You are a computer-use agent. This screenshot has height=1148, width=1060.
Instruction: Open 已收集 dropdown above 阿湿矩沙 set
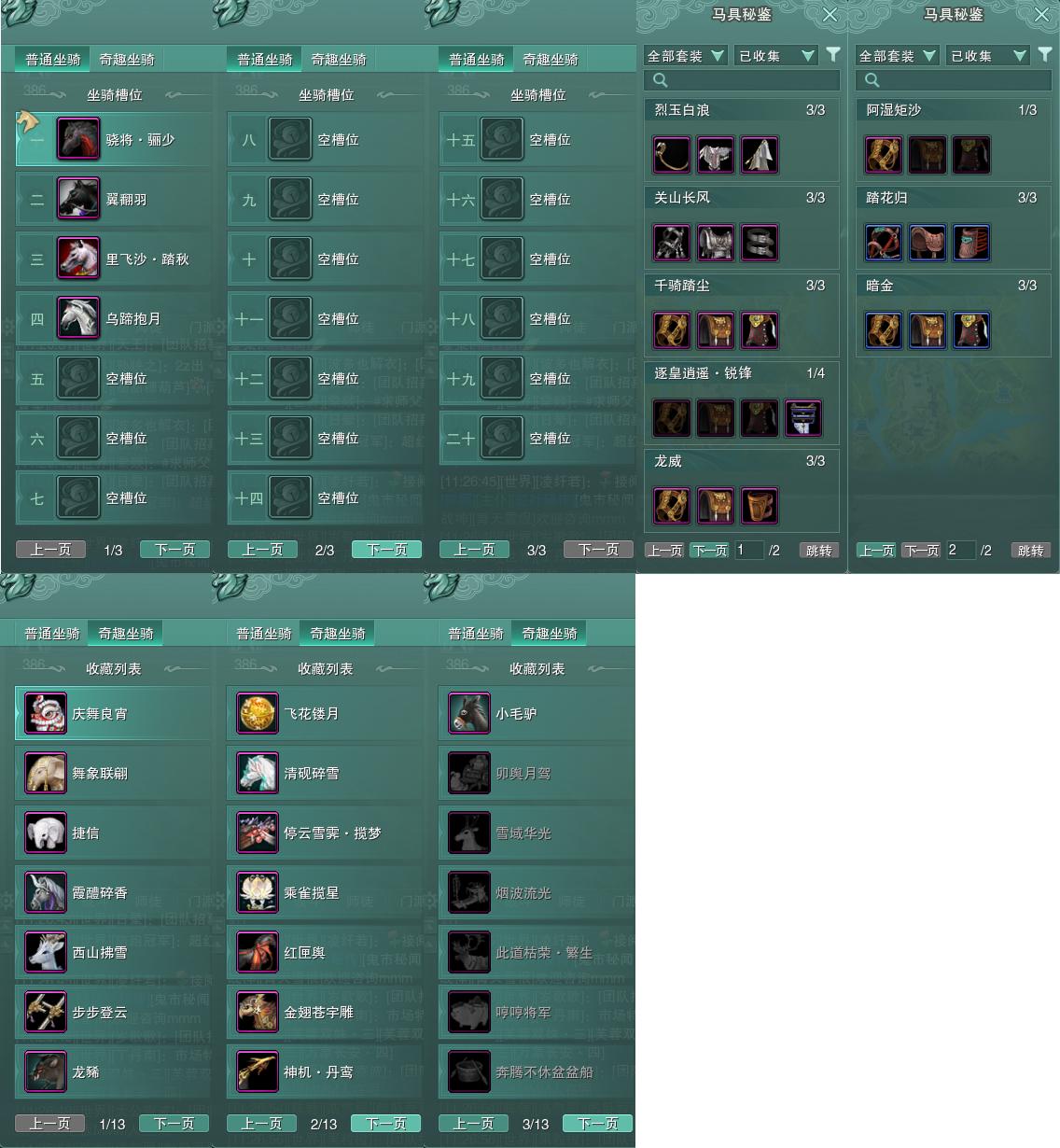tap(987, 56)
